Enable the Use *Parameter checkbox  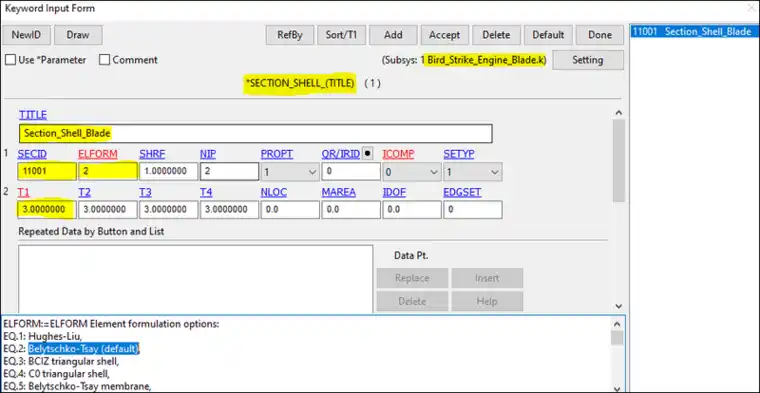pos(10,60)
